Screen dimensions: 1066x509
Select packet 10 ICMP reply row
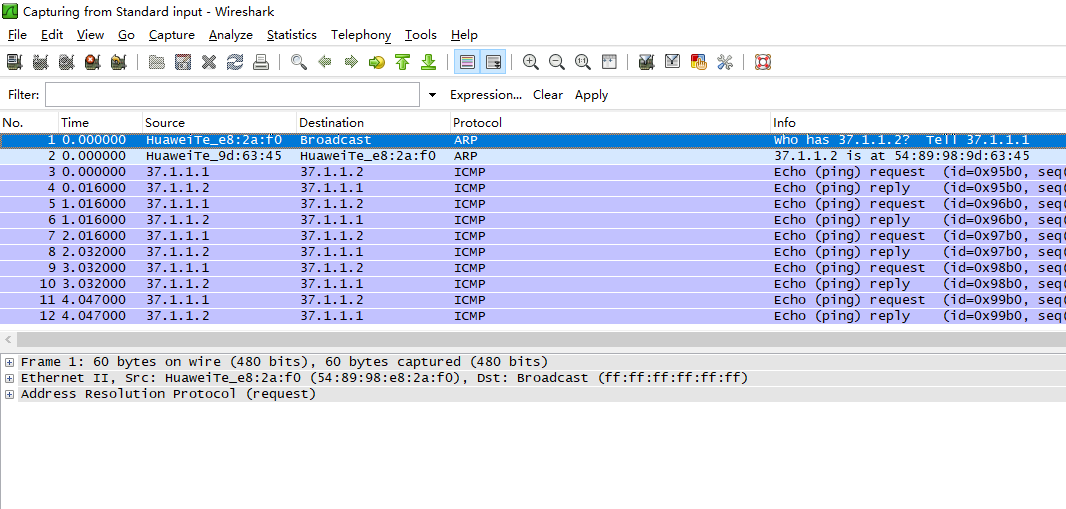tap(533, 284)
